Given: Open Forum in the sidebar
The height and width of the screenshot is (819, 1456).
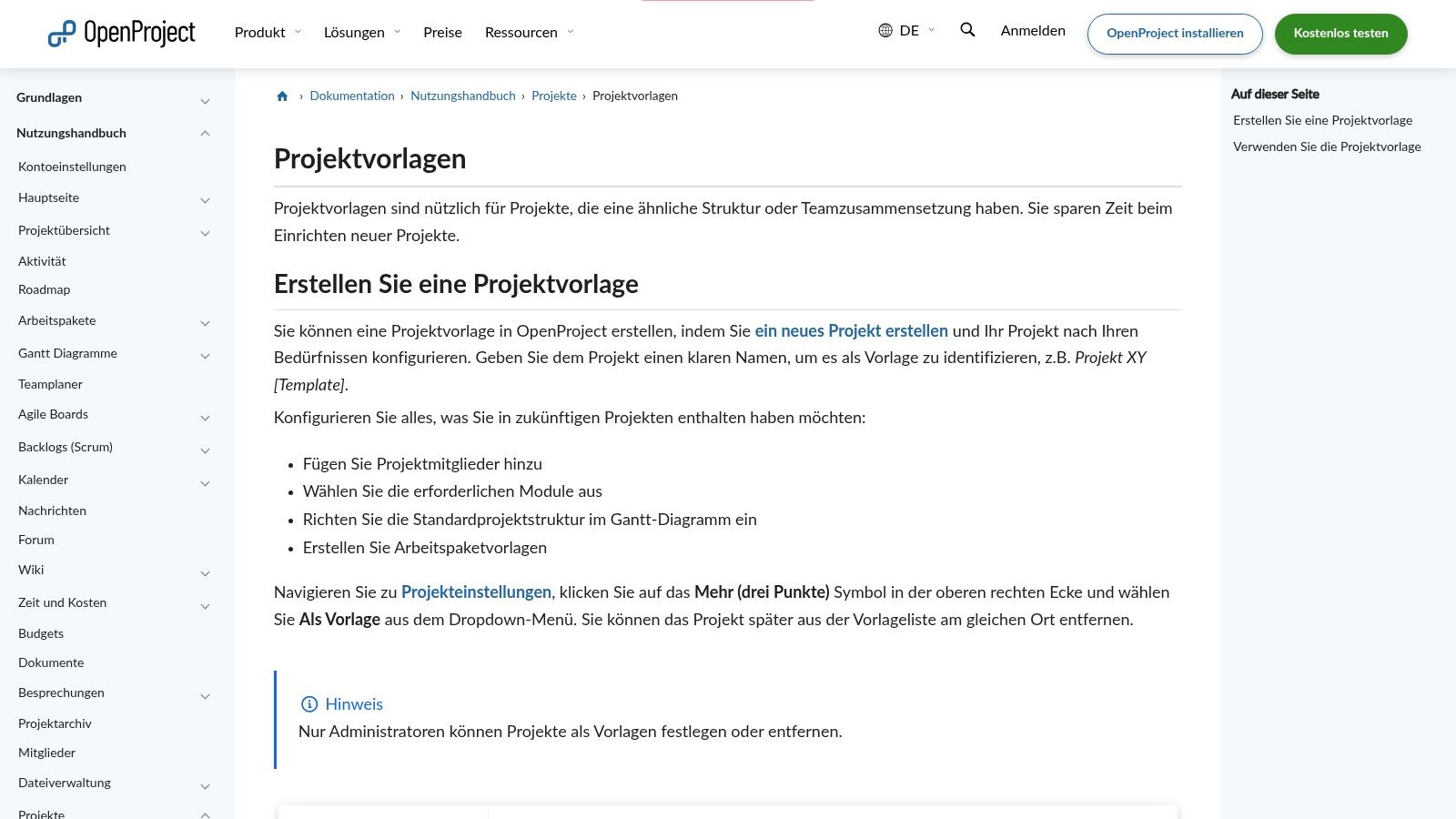Looking at the screenshot, I should point(36,540).
